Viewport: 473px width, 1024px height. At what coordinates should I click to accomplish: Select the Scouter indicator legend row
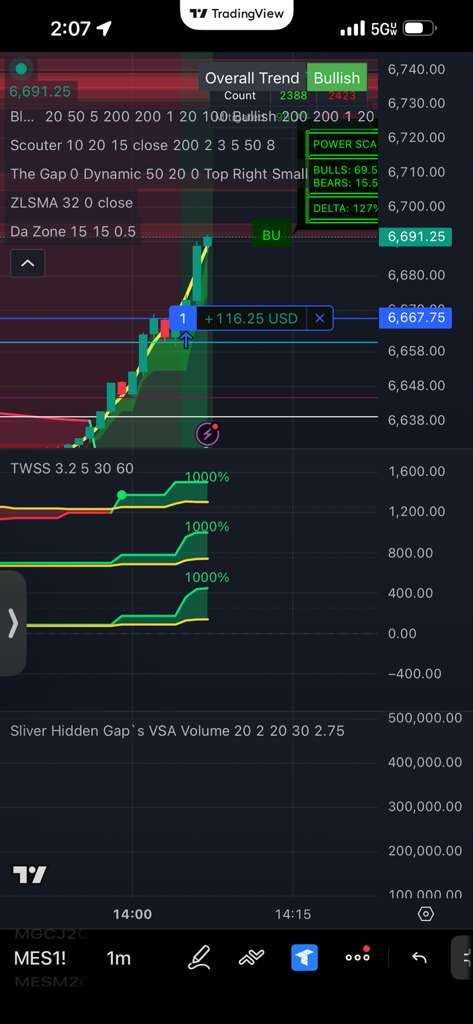[x=142, y=145]
